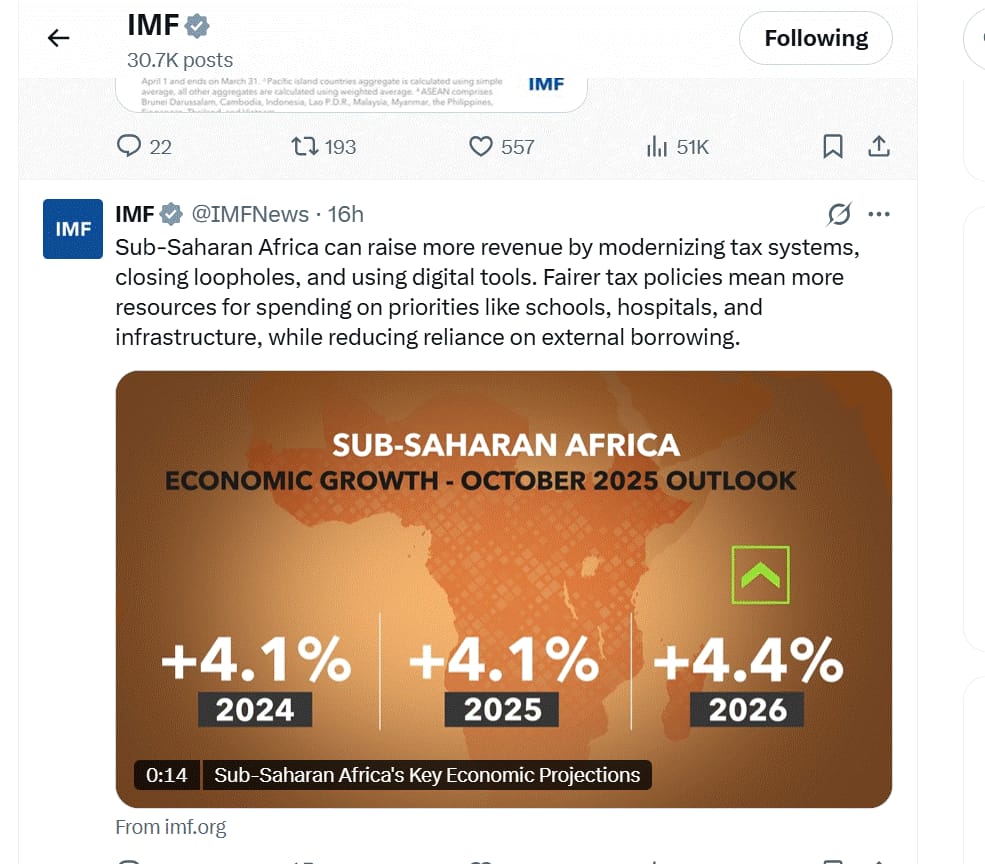Click the 0:14 video duration badge
The width and height of the screenshot is (985, 864).
[166, 775]
